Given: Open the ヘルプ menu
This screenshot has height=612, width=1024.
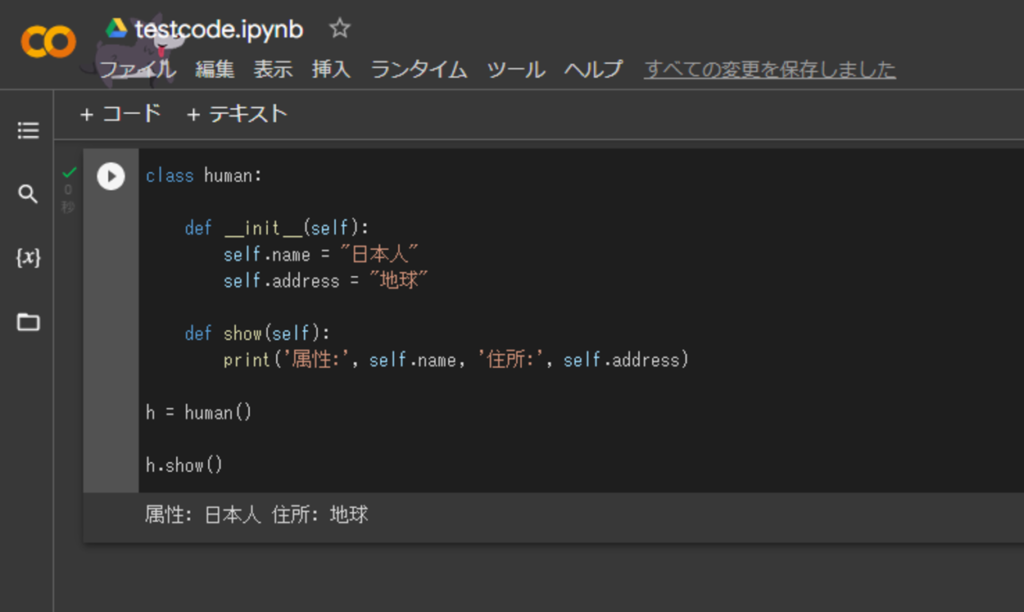Looking at the screenshot, I should 594,69.
